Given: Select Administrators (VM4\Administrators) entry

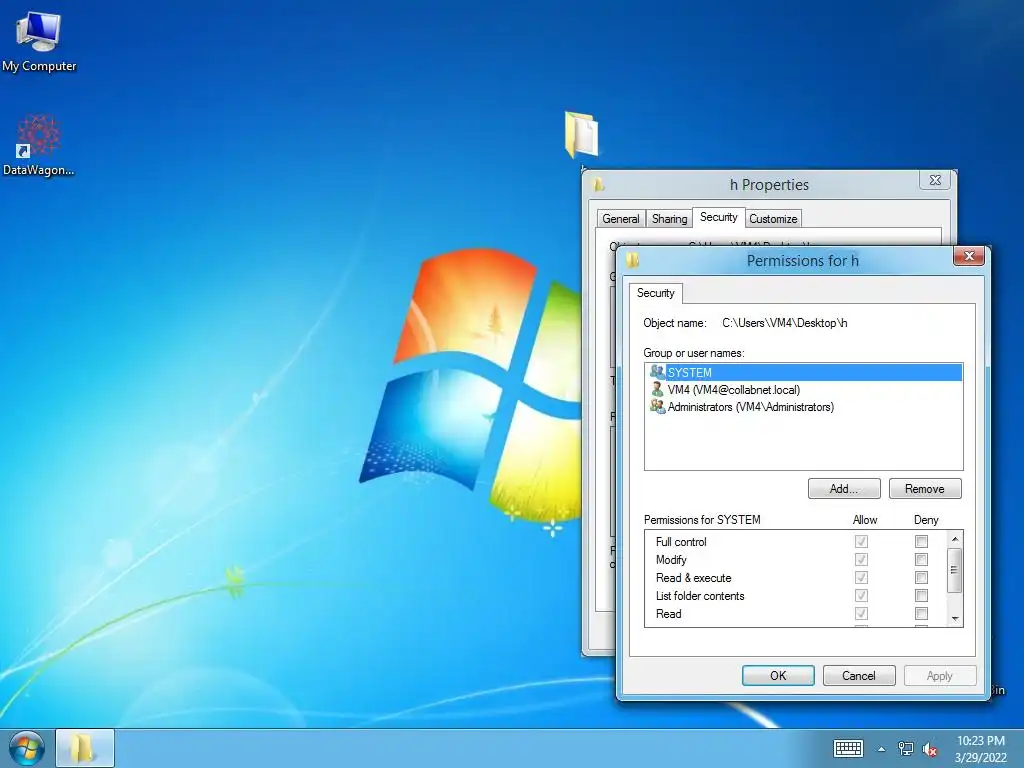Looking at the screenshot, I should pyautogui.click(x=750, y=407).
